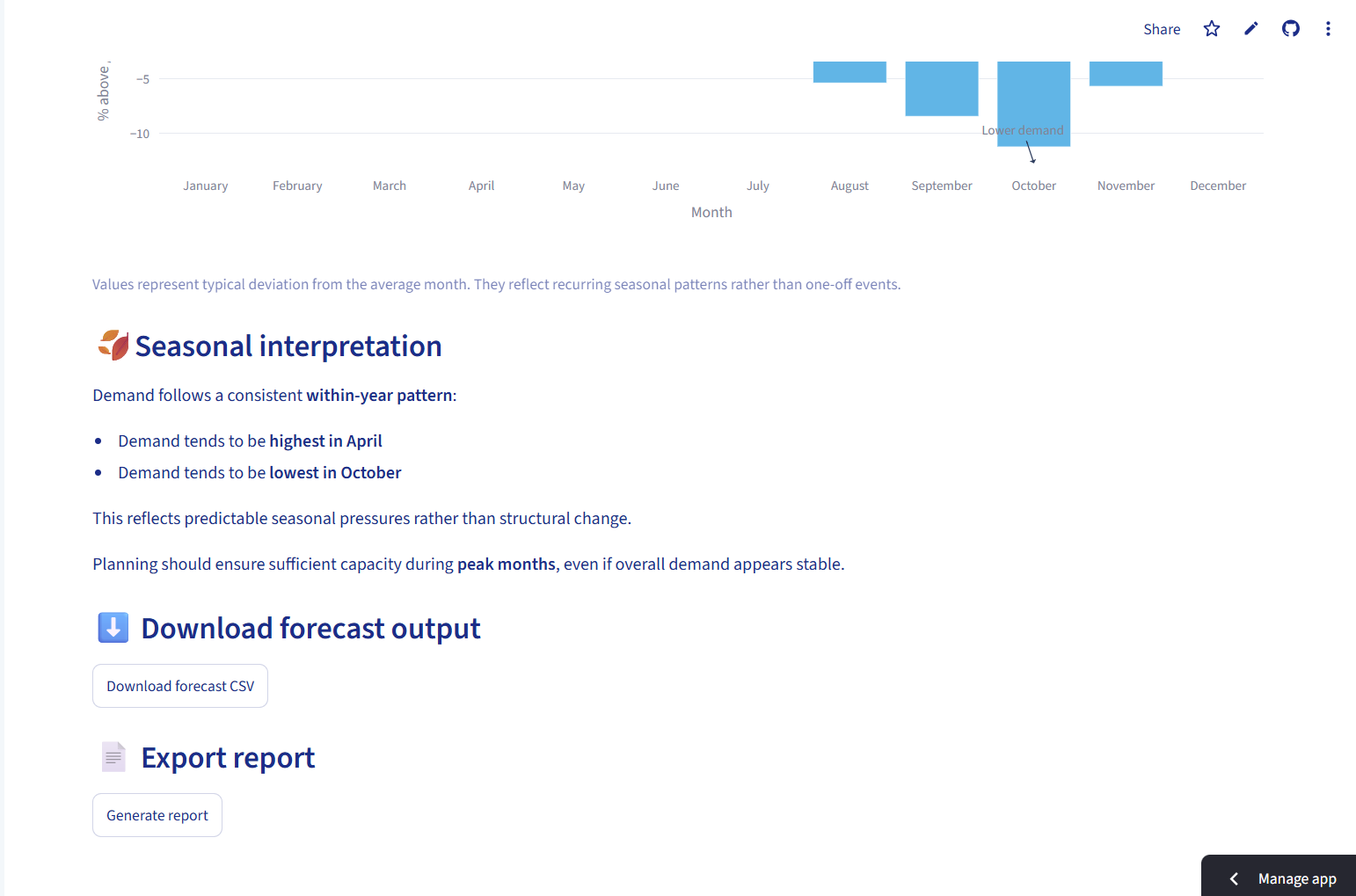The height and width of the screenshot is (896, 1356).
Task: Click the 'Values represent typical deviation' caption
Action: (x=497, y=284)
